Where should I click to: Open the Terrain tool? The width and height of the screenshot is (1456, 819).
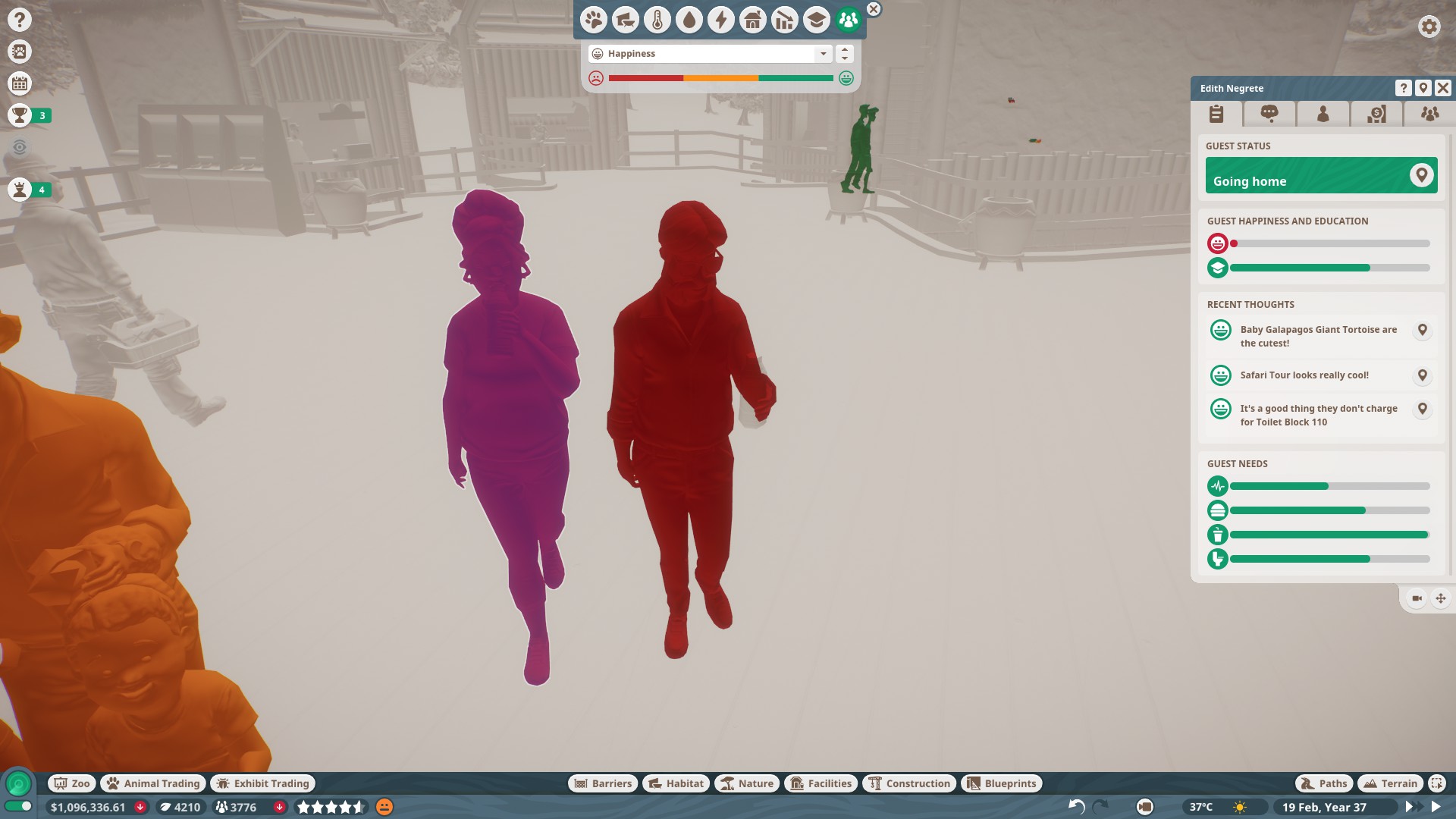pyautogui.click(x=1389, y=783)
